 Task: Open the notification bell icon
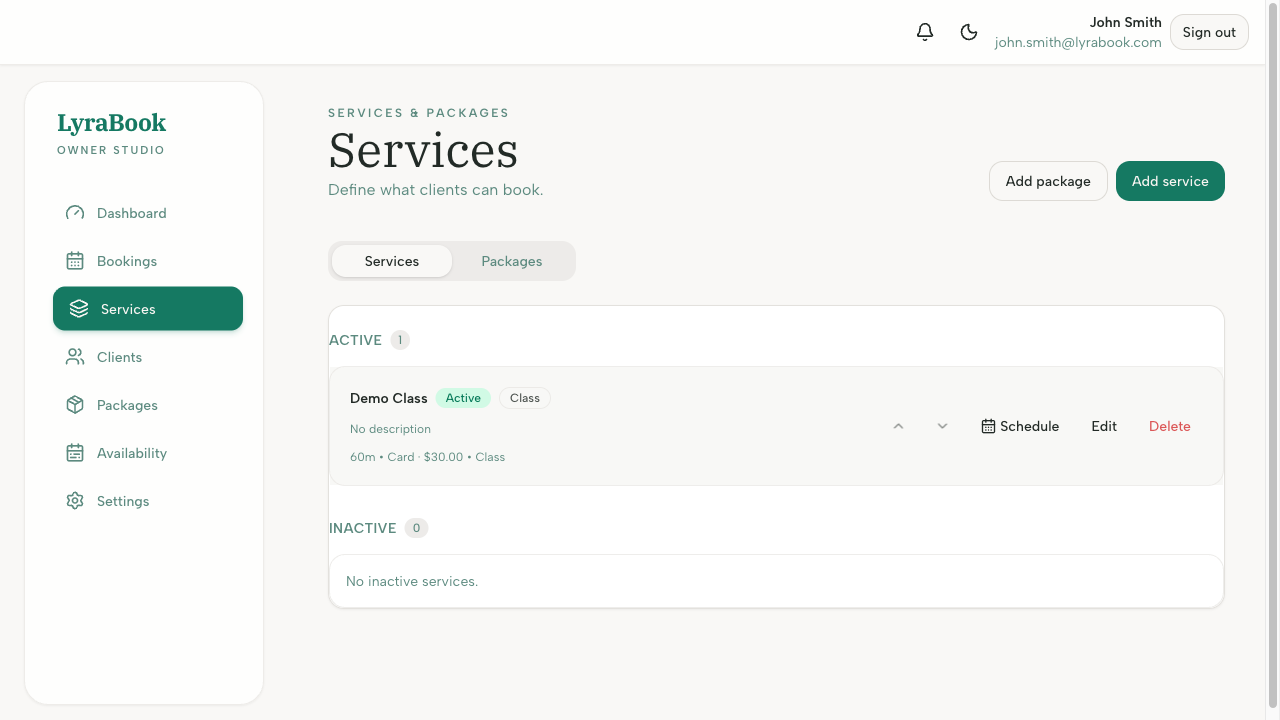(924, 31)
